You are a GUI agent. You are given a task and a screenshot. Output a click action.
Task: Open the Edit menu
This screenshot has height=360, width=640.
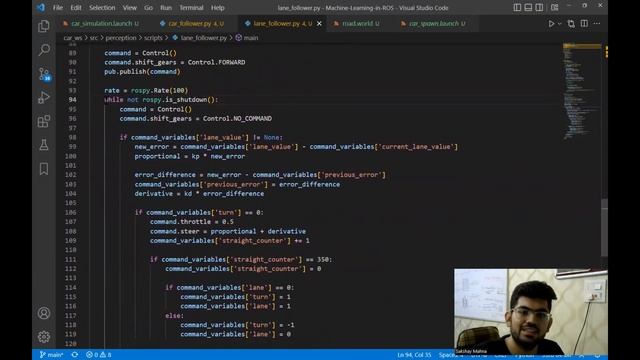pyautogui.click(x=76, y=8)
